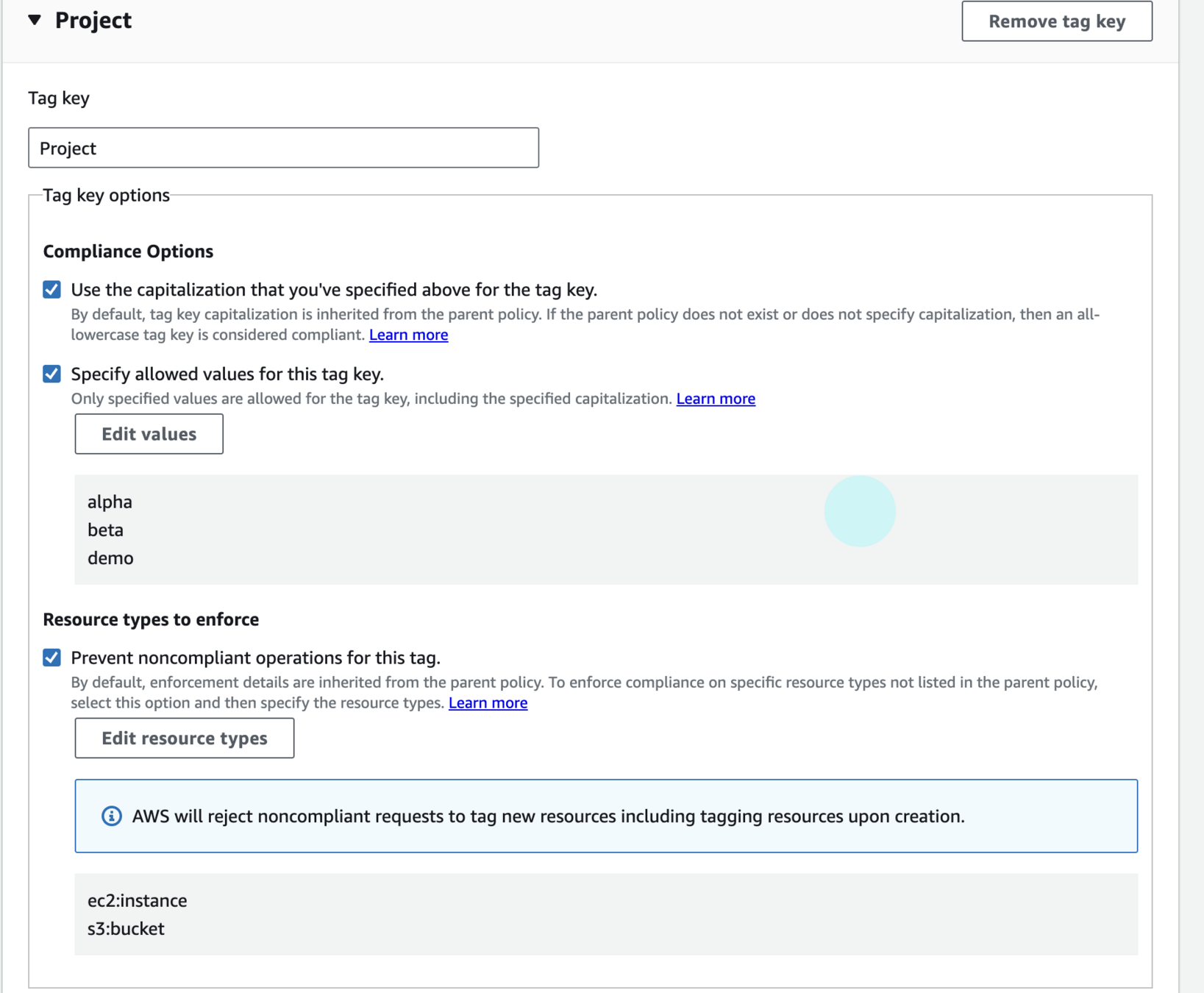The image size is (1204, 993).
Task: Focus the Tag key input field
Action: pos(283,148)
